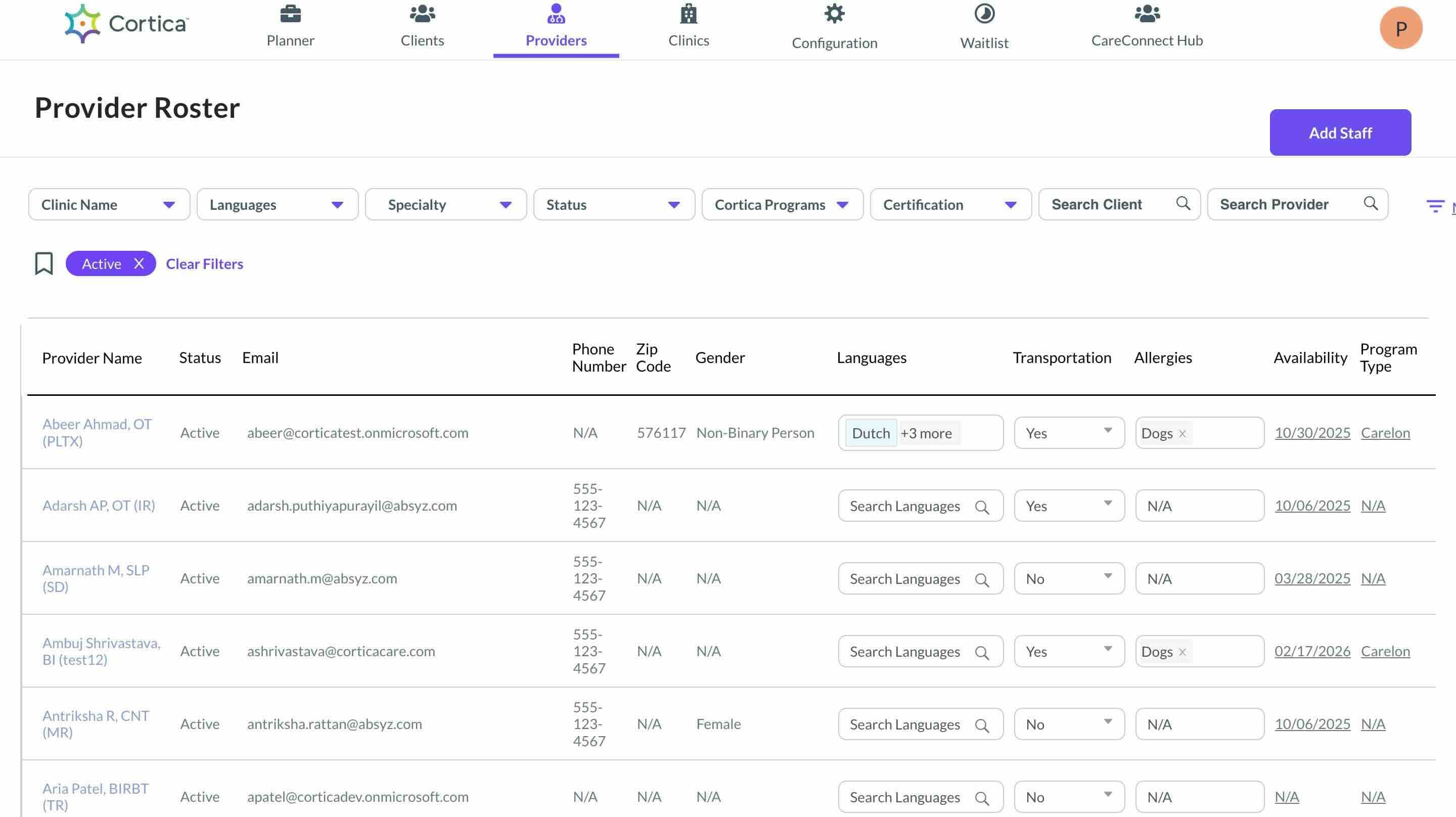Open the filter lines icon at right
The width and height of the screenshot is (1456, 817).
(x=1435, y=206)
